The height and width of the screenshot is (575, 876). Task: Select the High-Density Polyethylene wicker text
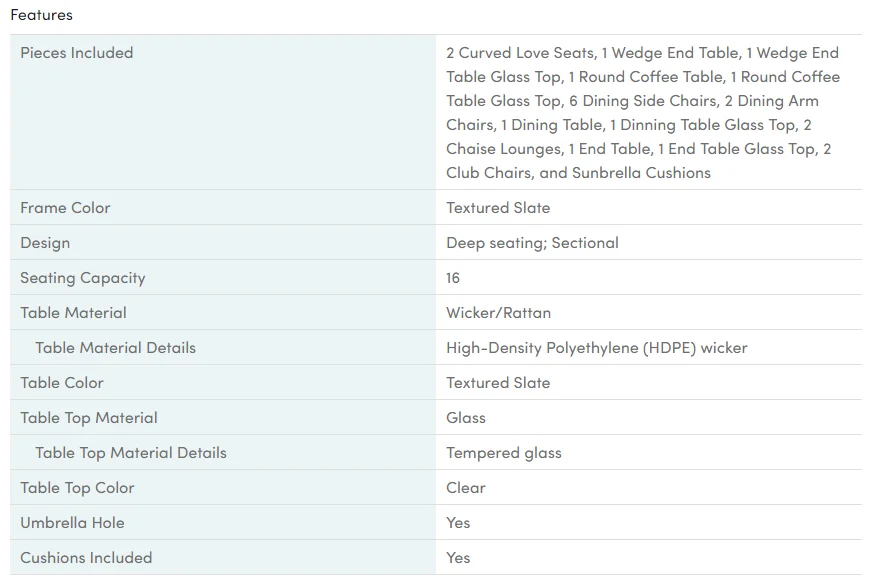pos(596,348)
